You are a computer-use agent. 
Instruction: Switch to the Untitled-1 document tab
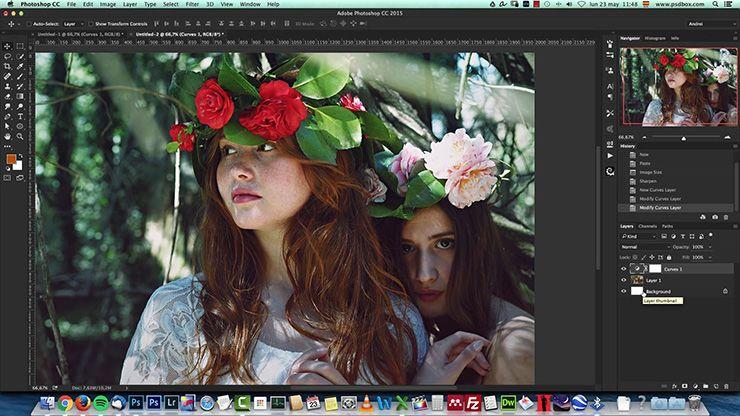(x=80, y=34)
